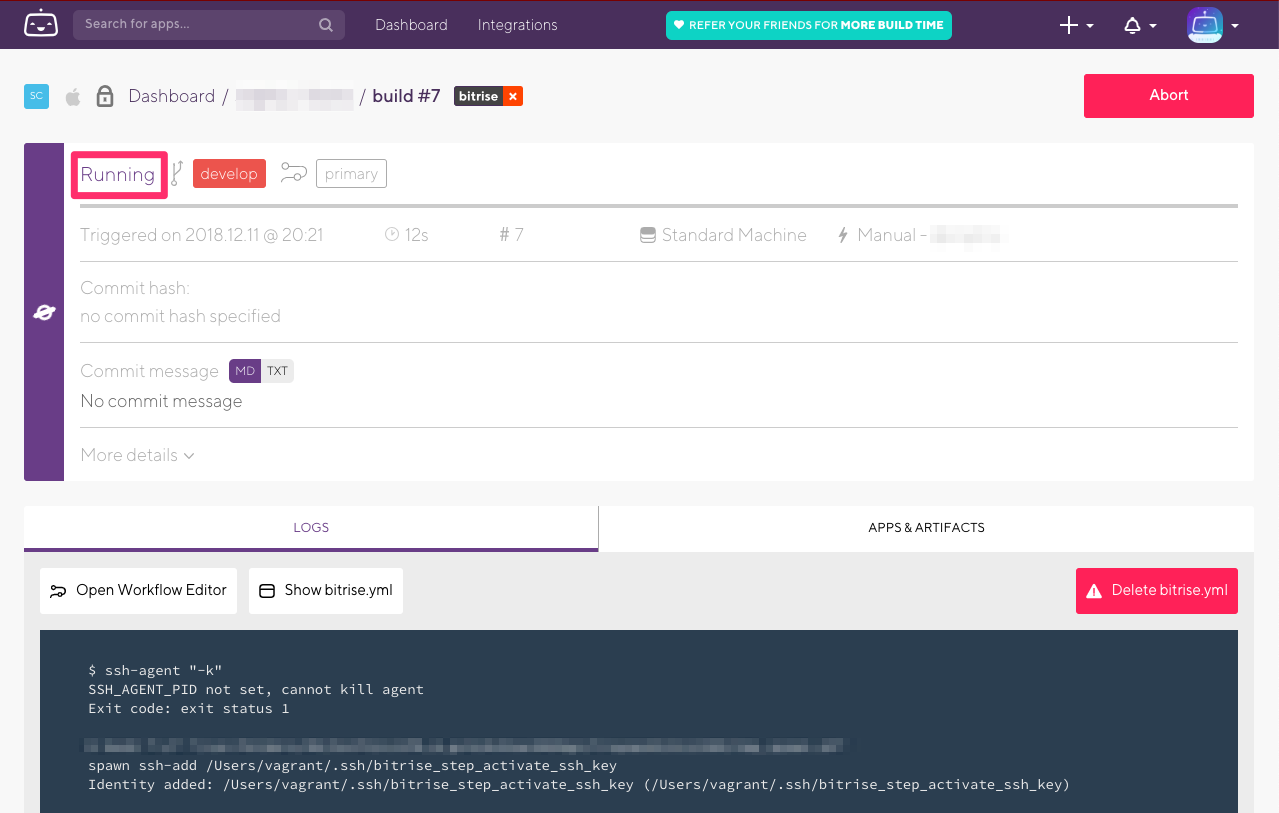Screen dimensions: 1279x813
Task: Click Triggered on 2018.12.11 text
Action: (x=202, y=235)
